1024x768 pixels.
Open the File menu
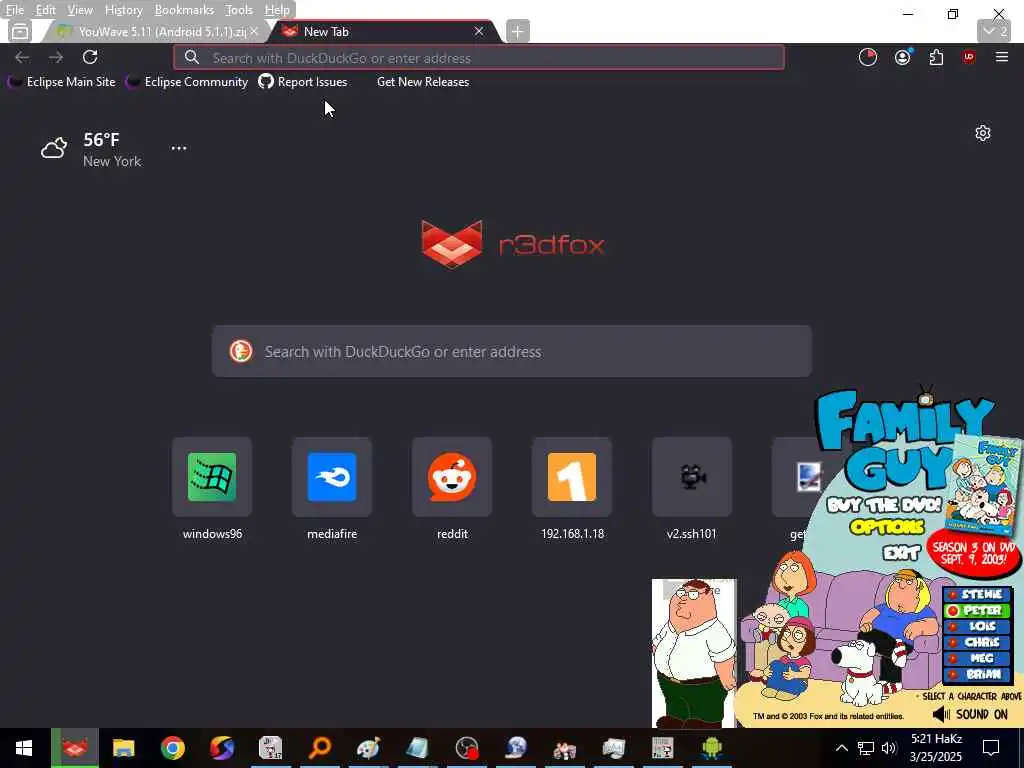pos(14,10)
